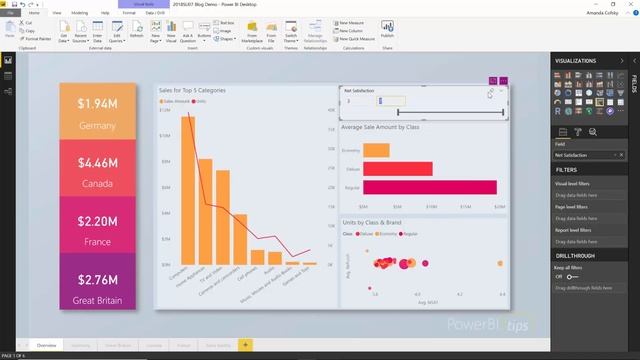Click the slicer's lower value input box
The image size is (640, 360).
(x=359, y=101)
